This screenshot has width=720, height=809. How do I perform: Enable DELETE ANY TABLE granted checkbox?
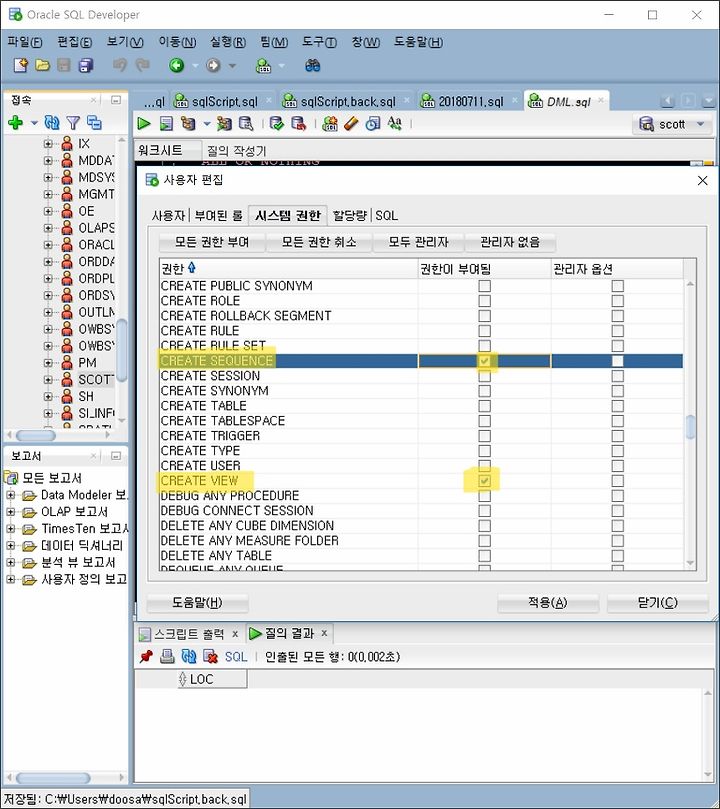(484, 556)
